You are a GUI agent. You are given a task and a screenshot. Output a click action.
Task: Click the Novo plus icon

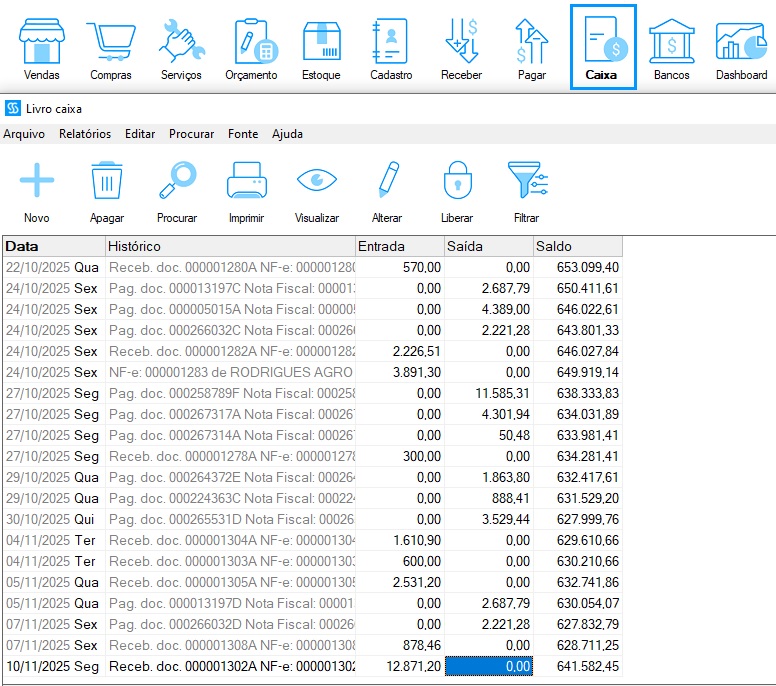[x=37, y=182]
